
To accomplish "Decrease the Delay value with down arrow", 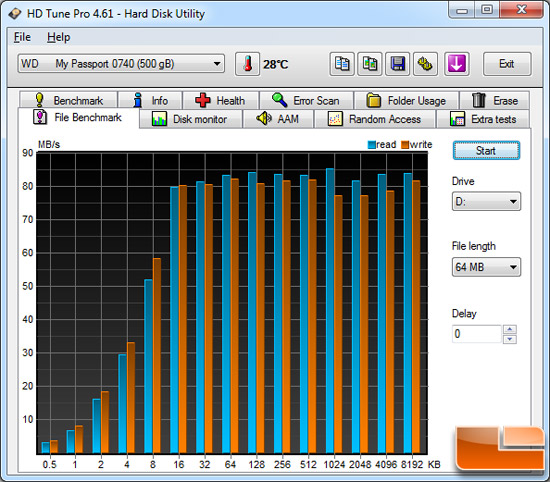I will tap(510, 339).
